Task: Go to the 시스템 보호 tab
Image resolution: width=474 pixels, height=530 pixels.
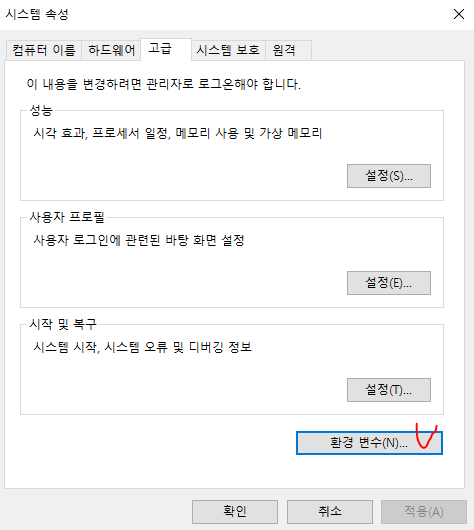Action: tap(228, 50)
